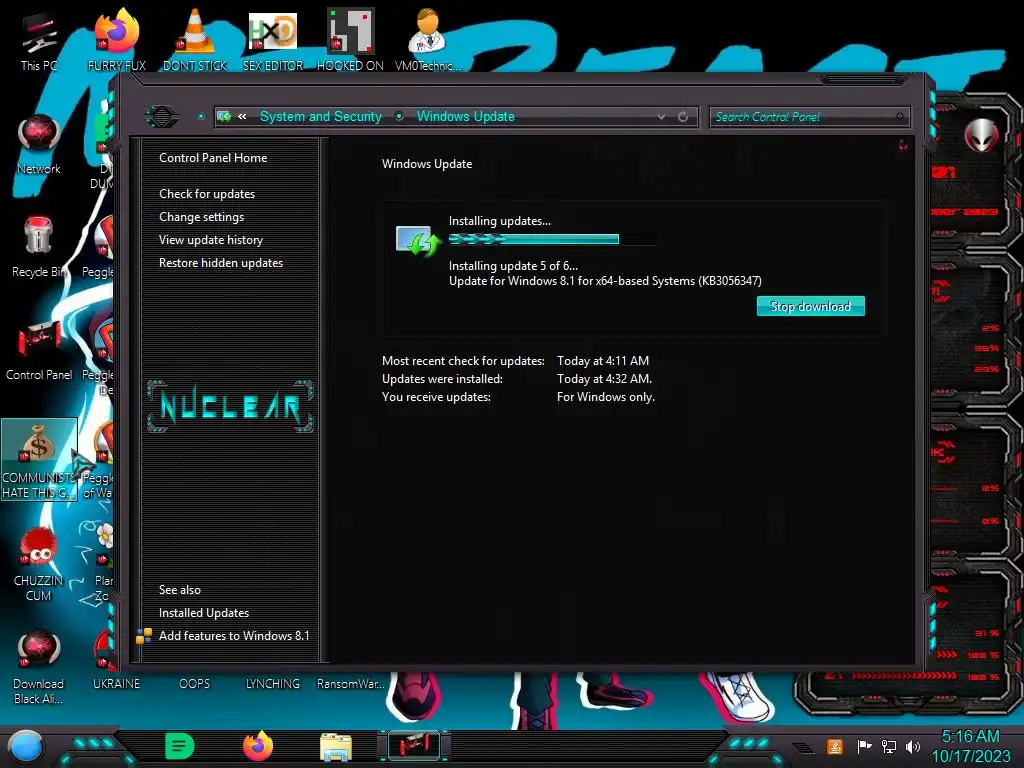Open the This PC desktop icon
The width and height of the screenshot is (1024, 768).
39,40
